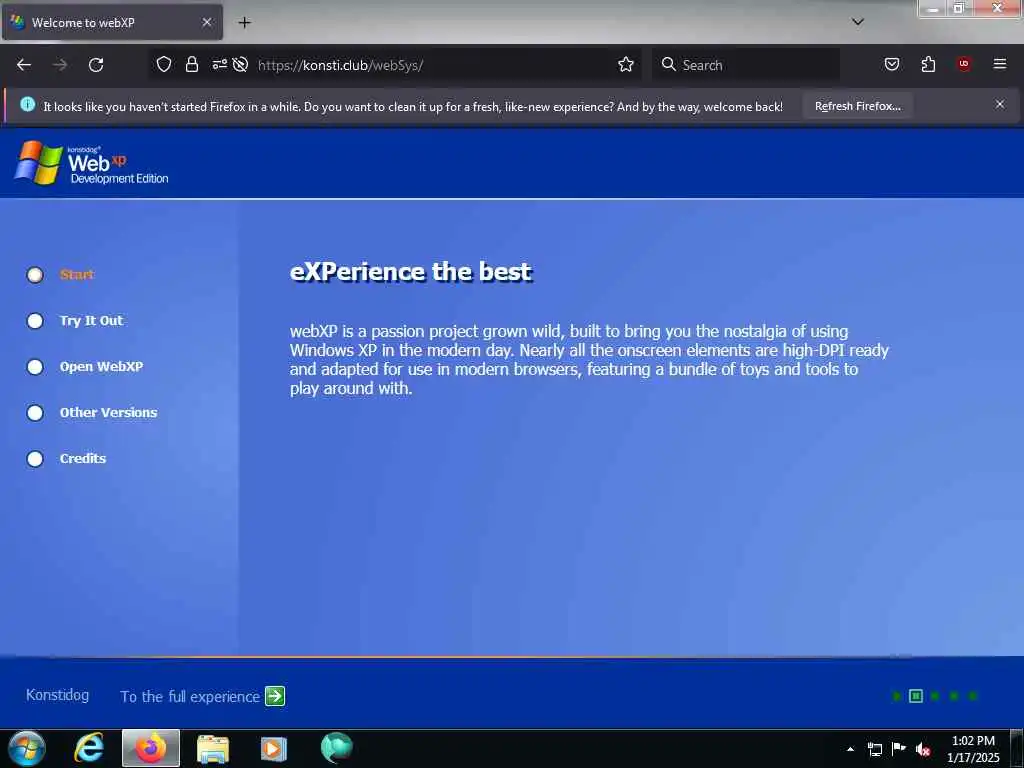Viewport: 1024px width, 768px height.
Task: Go to the Credits menu label
Action: pos(83,458)
